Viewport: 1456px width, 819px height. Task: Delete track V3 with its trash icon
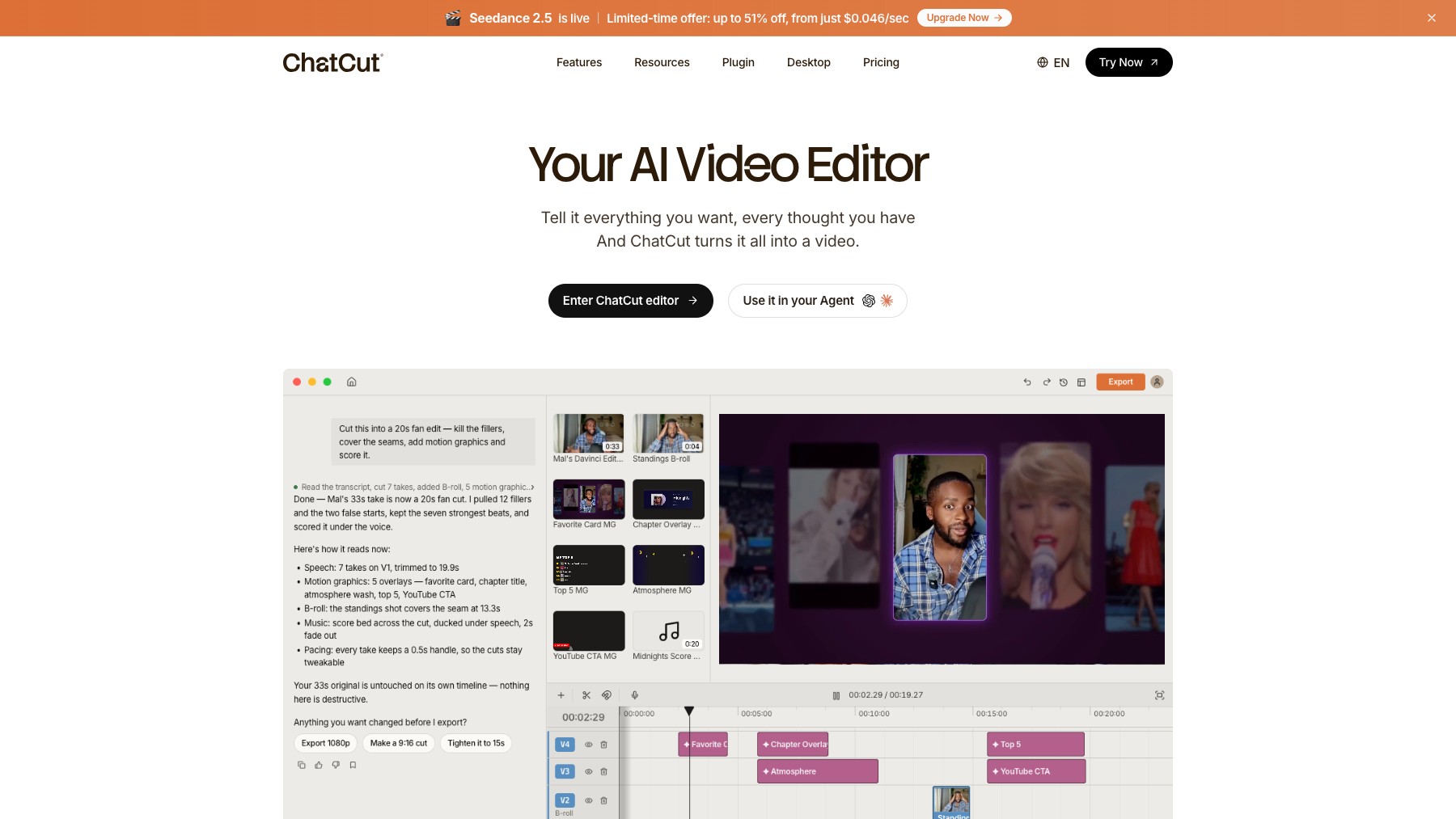click(603, 771)
